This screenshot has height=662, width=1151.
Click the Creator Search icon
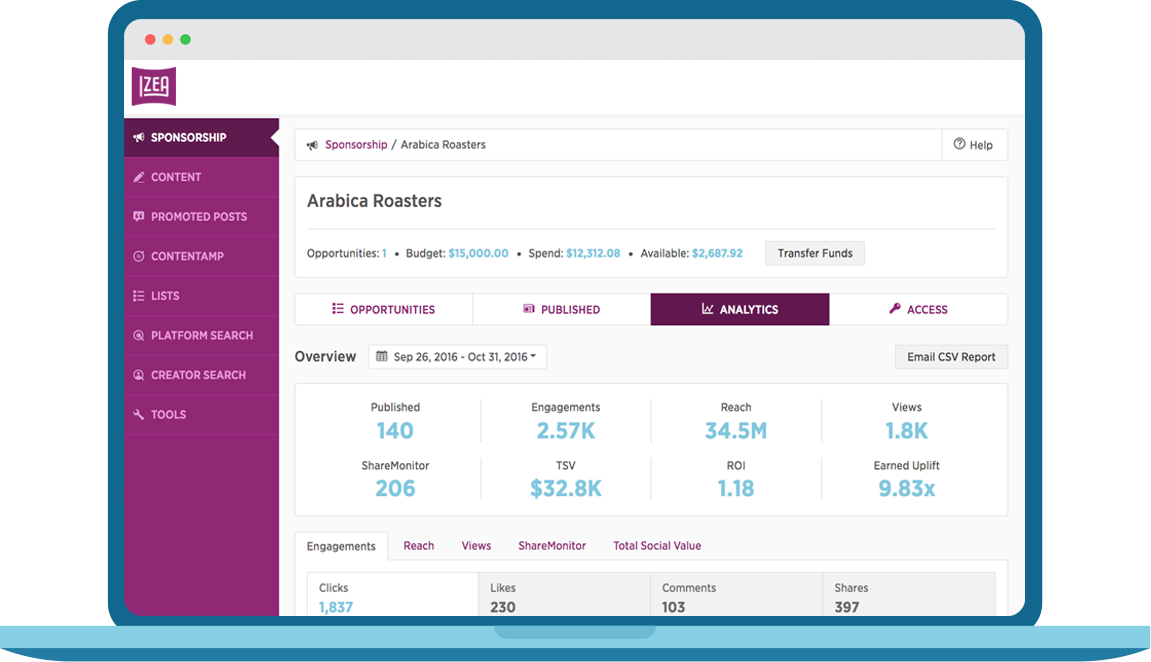(138, 375)
